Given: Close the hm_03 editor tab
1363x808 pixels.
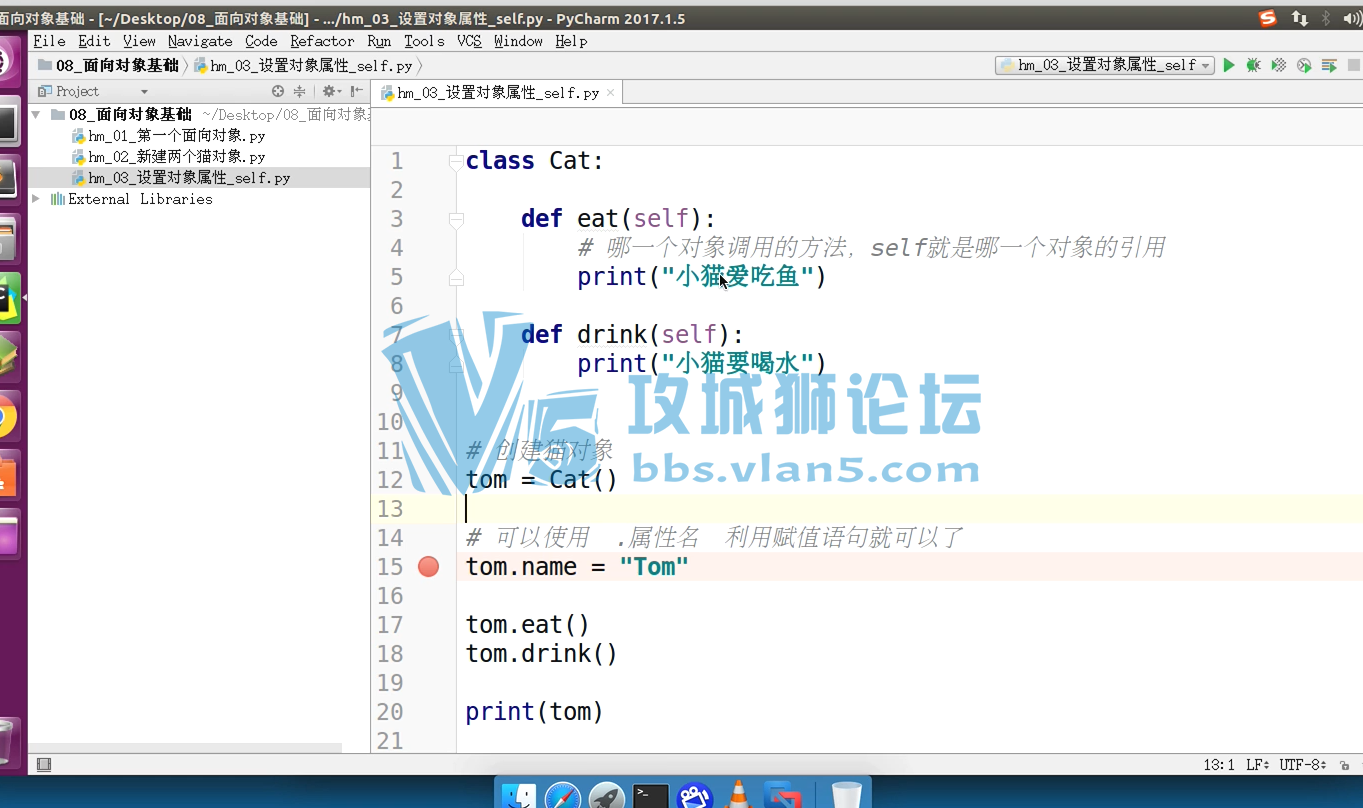Looking at the screenshot, I should [x=609, y=92].
